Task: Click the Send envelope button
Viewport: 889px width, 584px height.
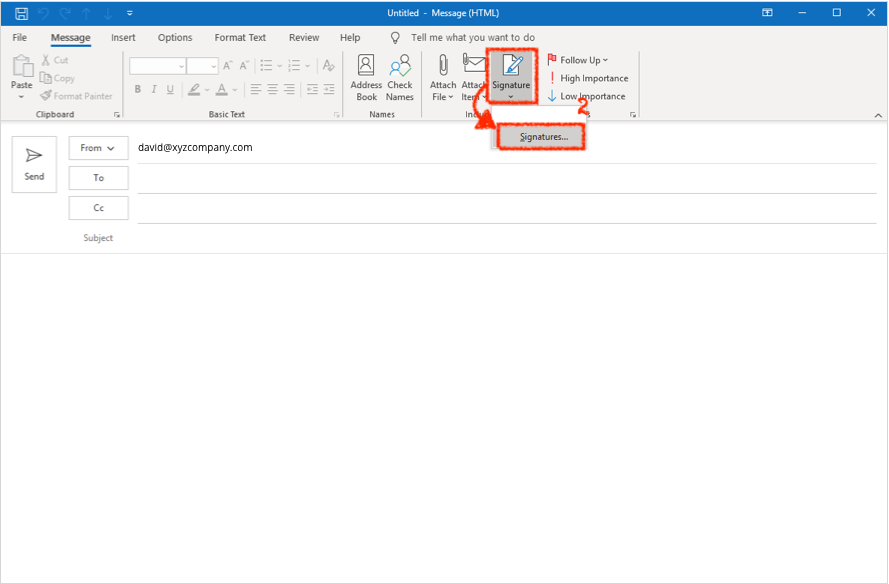Action: [34, 164]
